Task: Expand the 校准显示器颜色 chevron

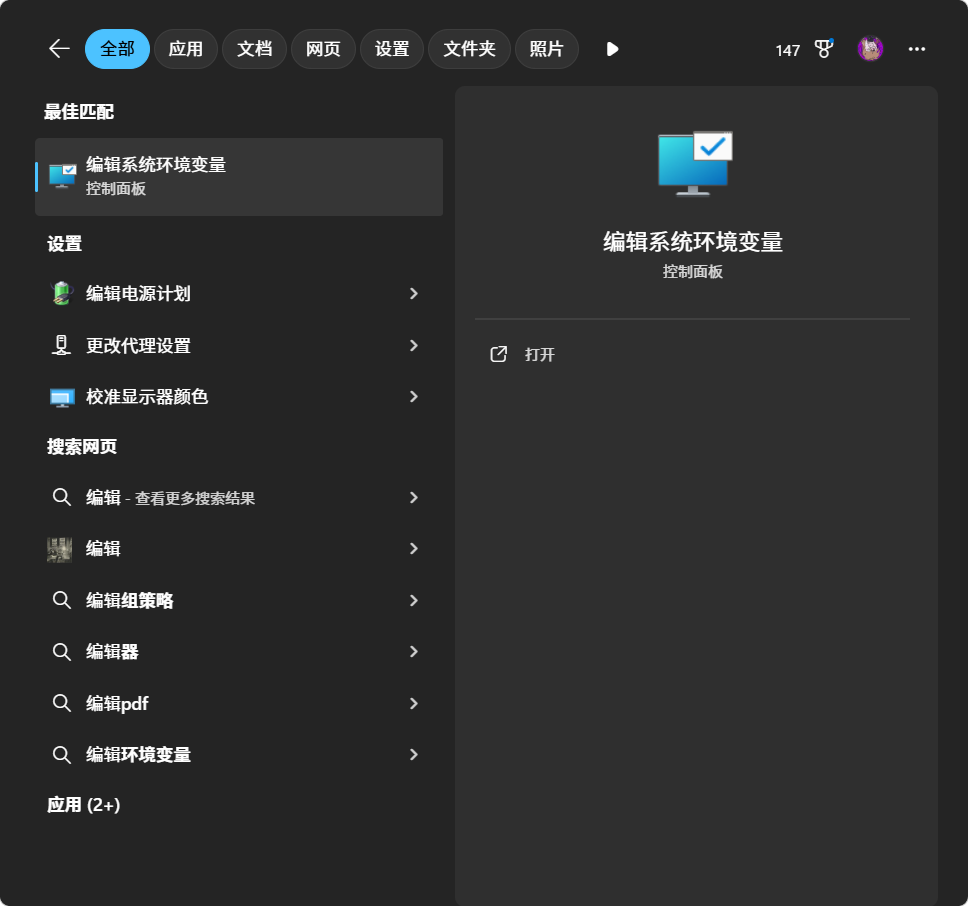Action: point(414,397)
